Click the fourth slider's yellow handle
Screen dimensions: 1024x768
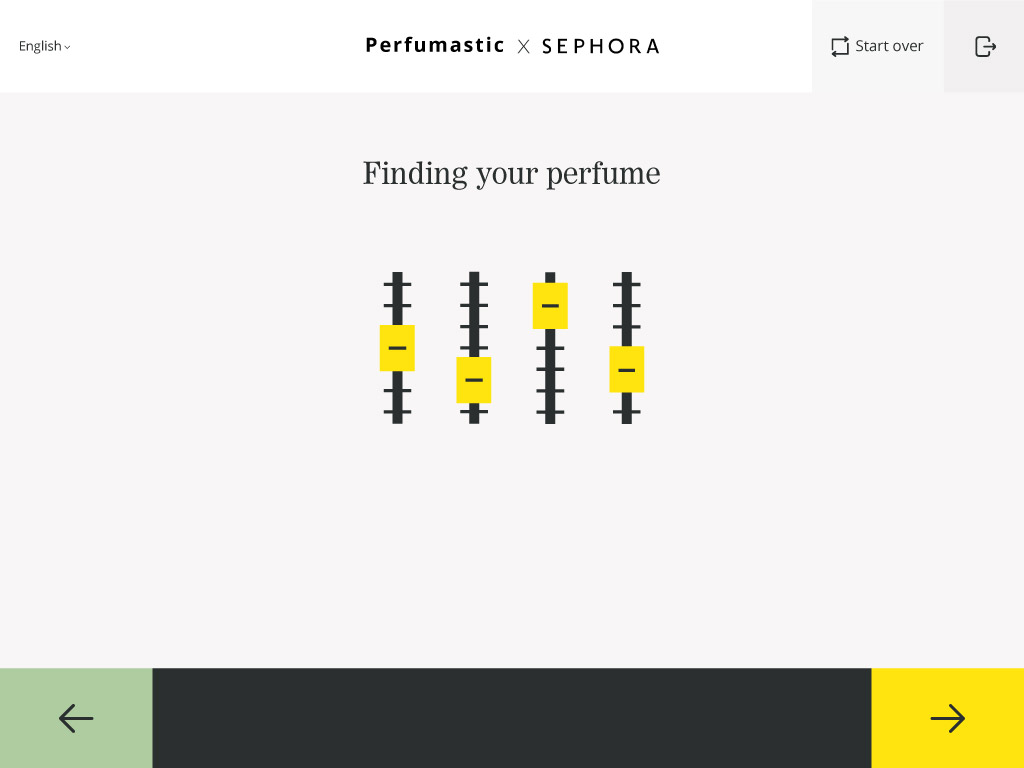pos(627,369)
